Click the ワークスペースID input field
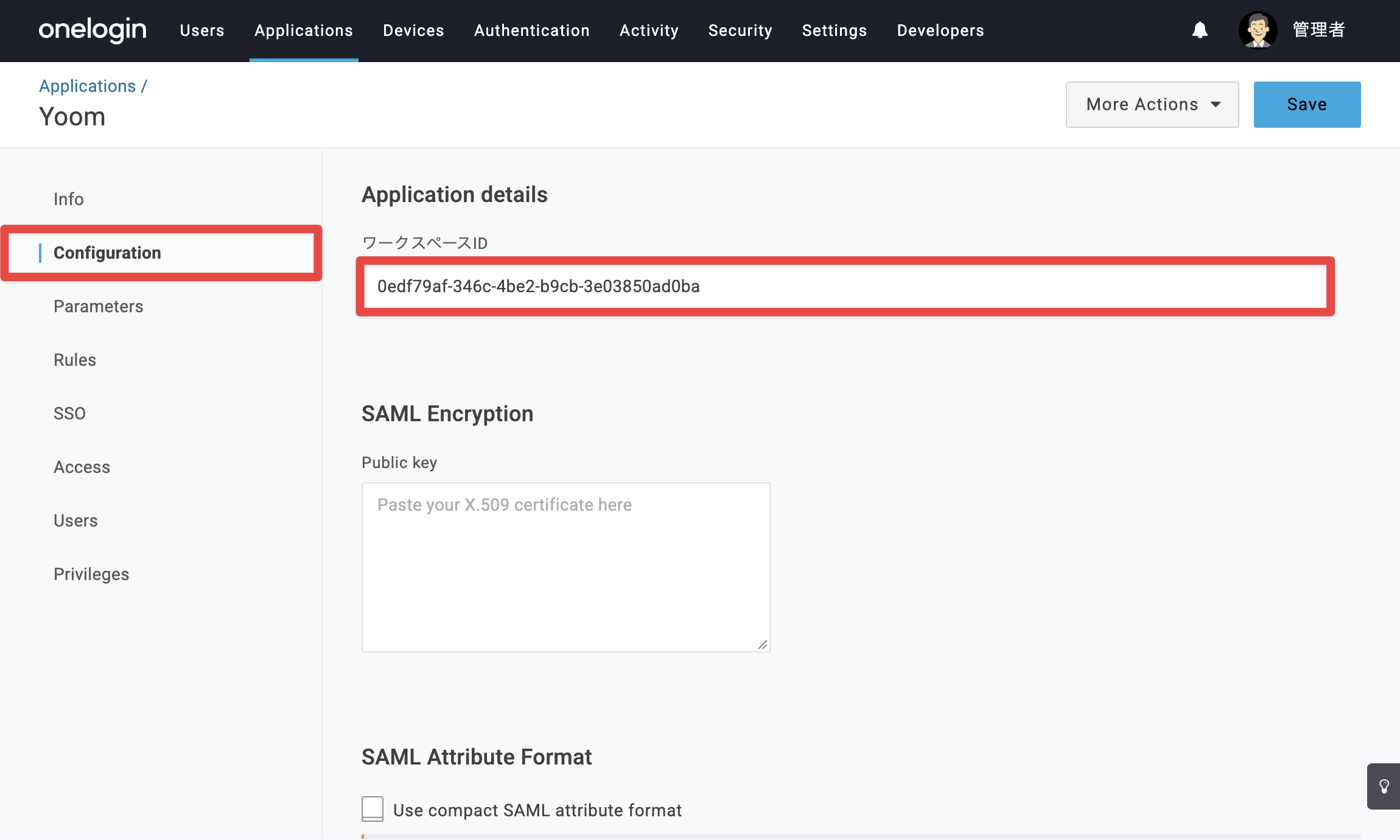Screen dimensions: 1400x840 click(845, 286)
